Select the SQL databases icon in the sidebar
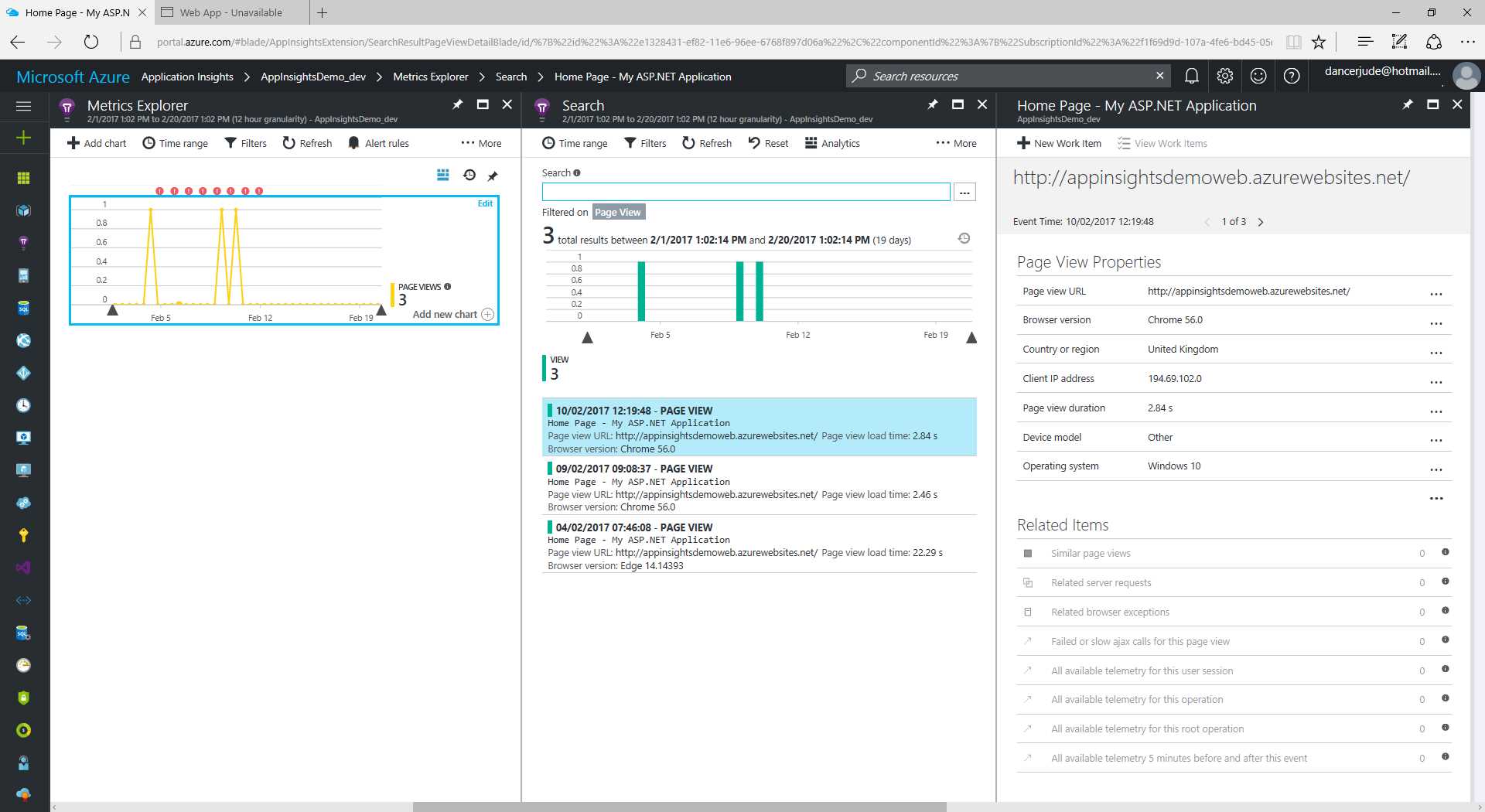 23,308
